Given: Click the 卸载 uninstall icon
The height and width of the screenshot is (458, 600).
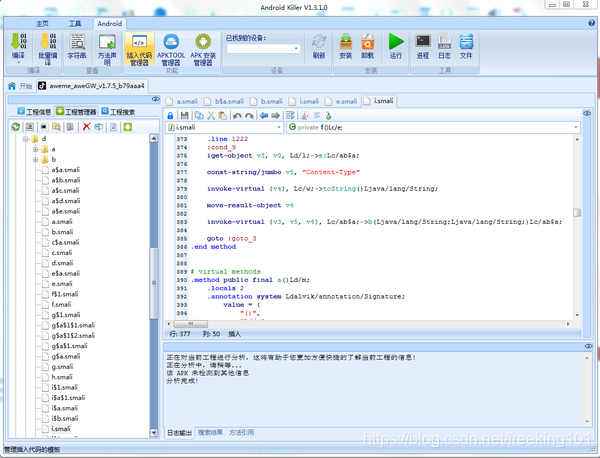Looking at the screenshot, I should [367, 42].
